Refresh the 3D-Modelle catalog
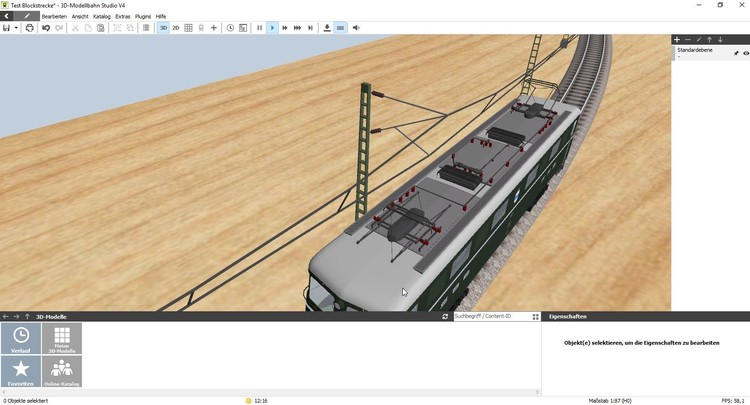 (445, 317)
